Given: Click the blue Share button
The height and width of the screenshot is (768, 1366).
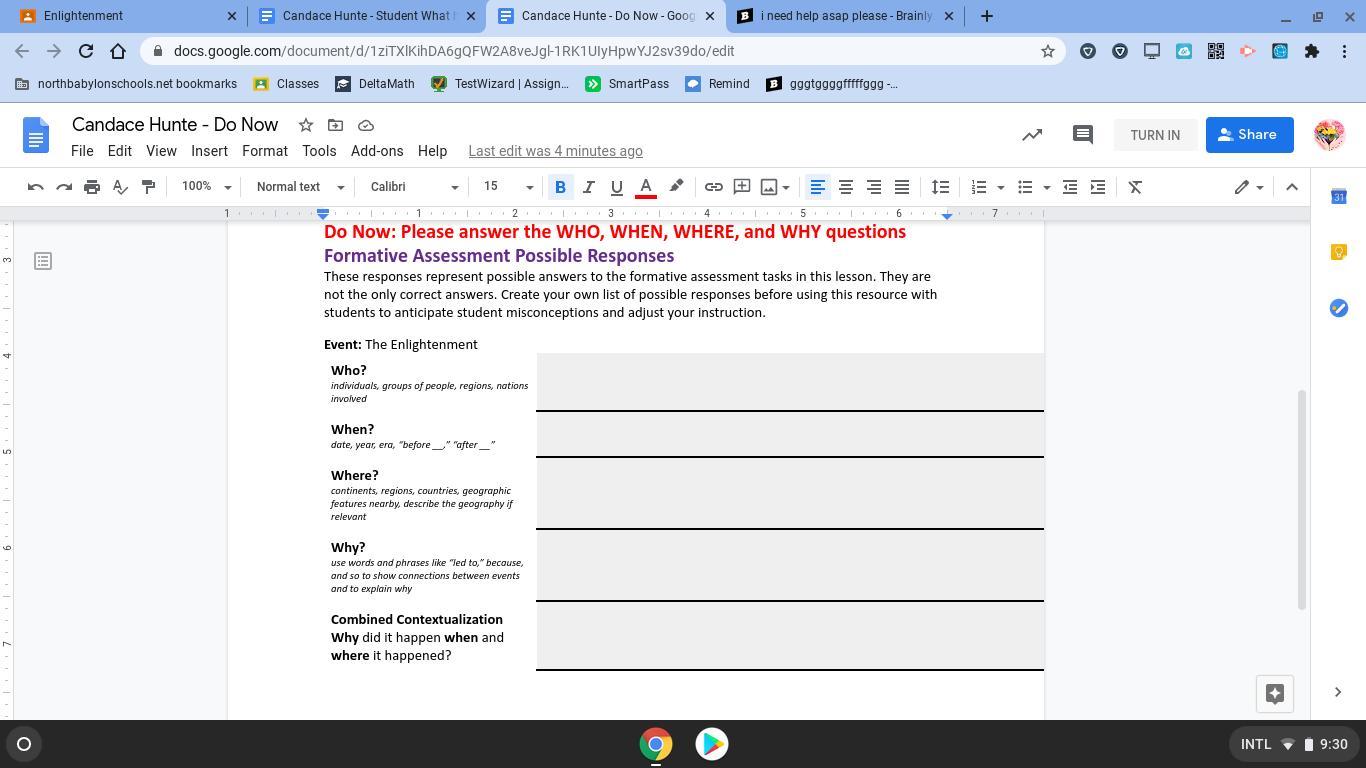Looking at the screenshot, I should (1249, 135).
